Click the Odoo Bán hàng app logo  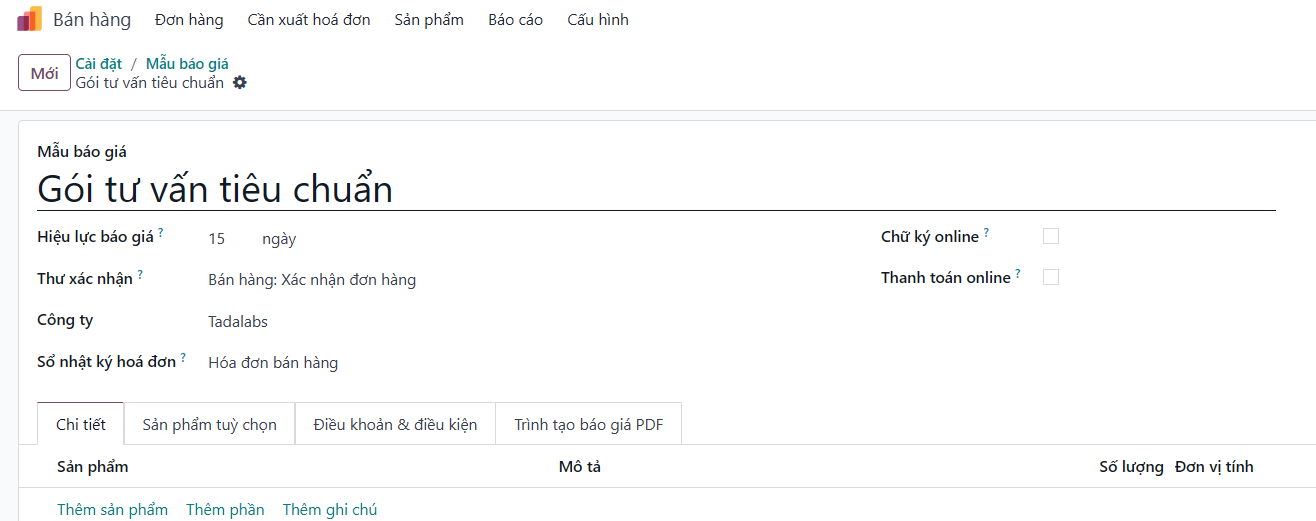tap(30, 19)
